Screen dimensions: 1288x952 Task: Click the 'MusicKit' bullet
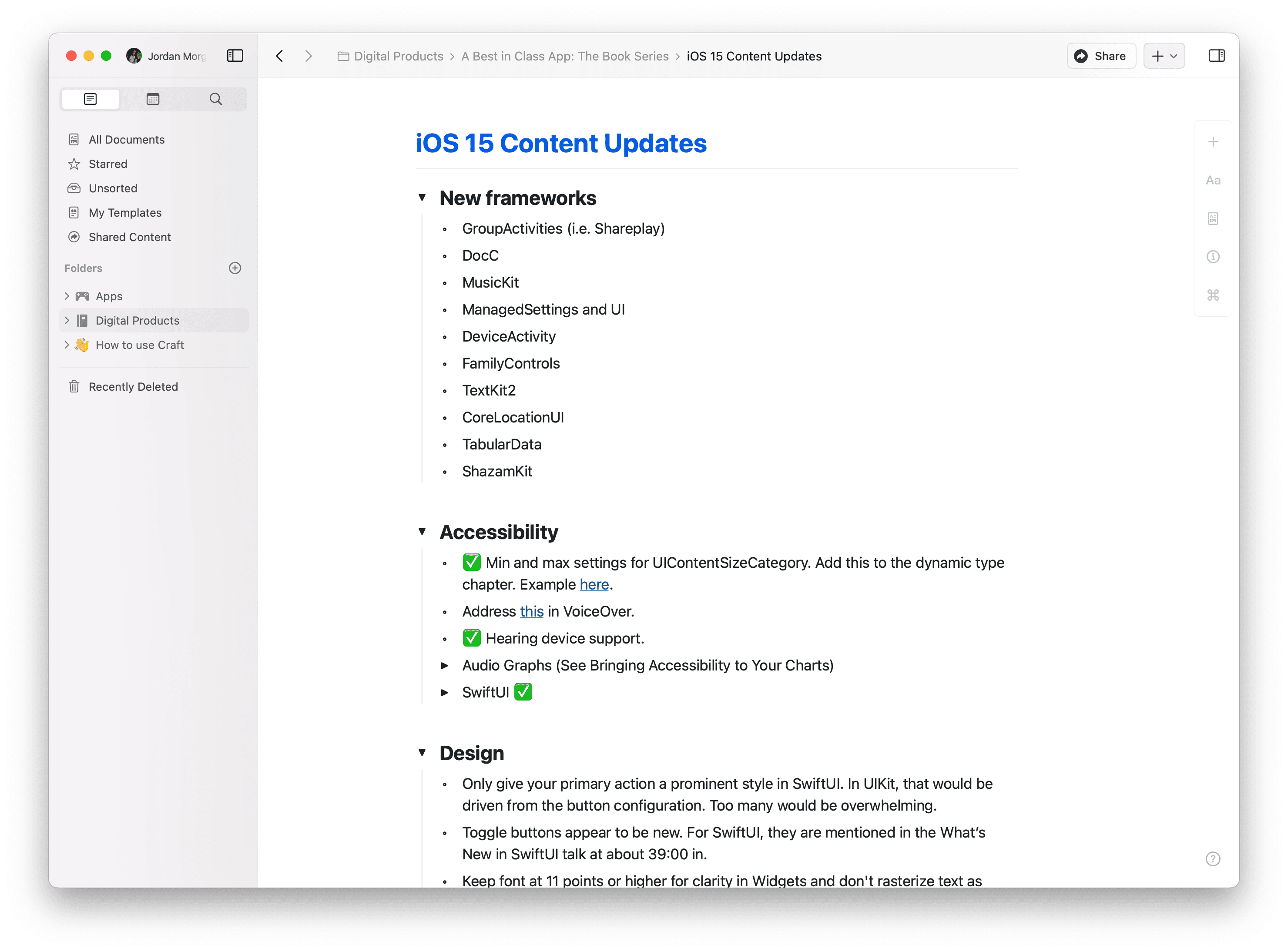[x=490, y=282]
